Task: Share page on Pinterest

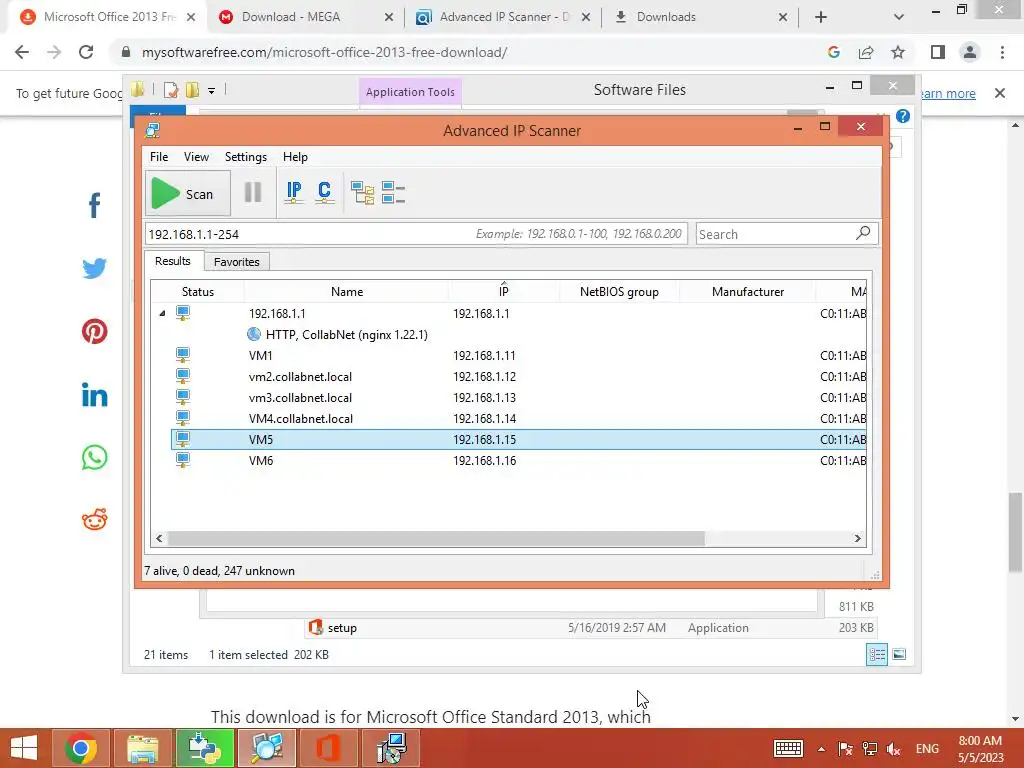Action: click(x=95, y=331)
